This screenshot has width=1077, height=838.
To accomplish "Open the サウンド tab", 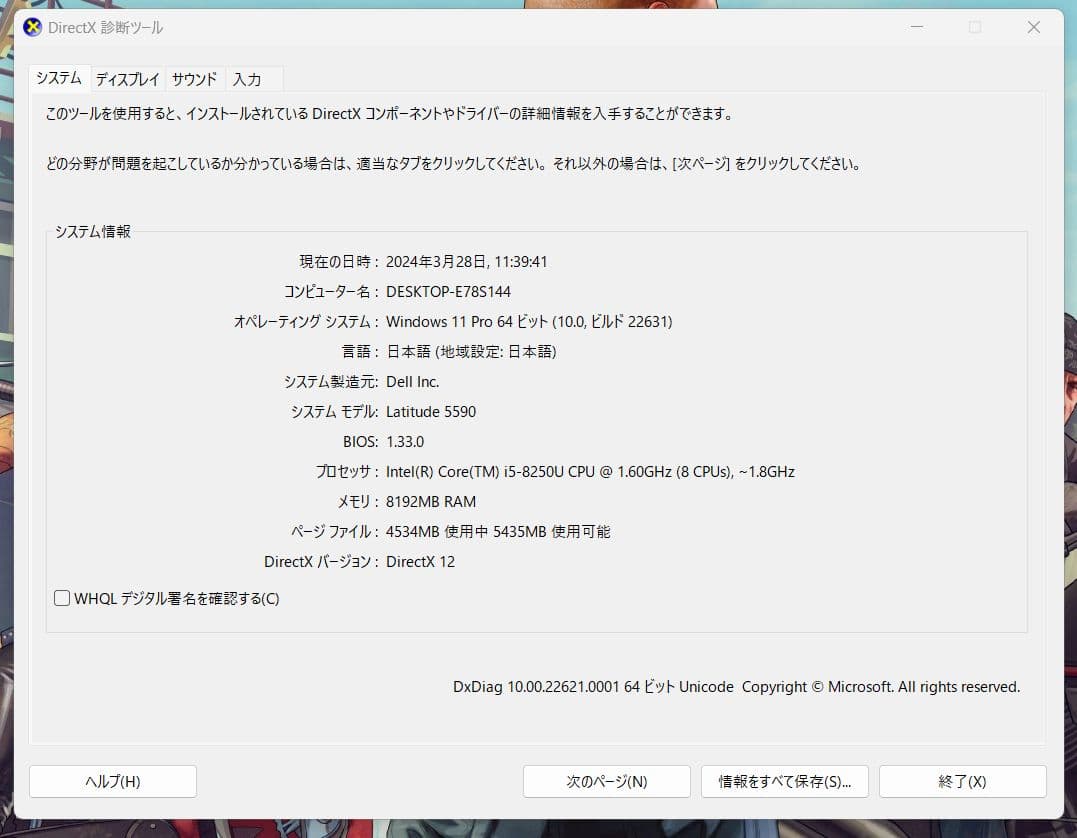I will click(x=193, y=78).
